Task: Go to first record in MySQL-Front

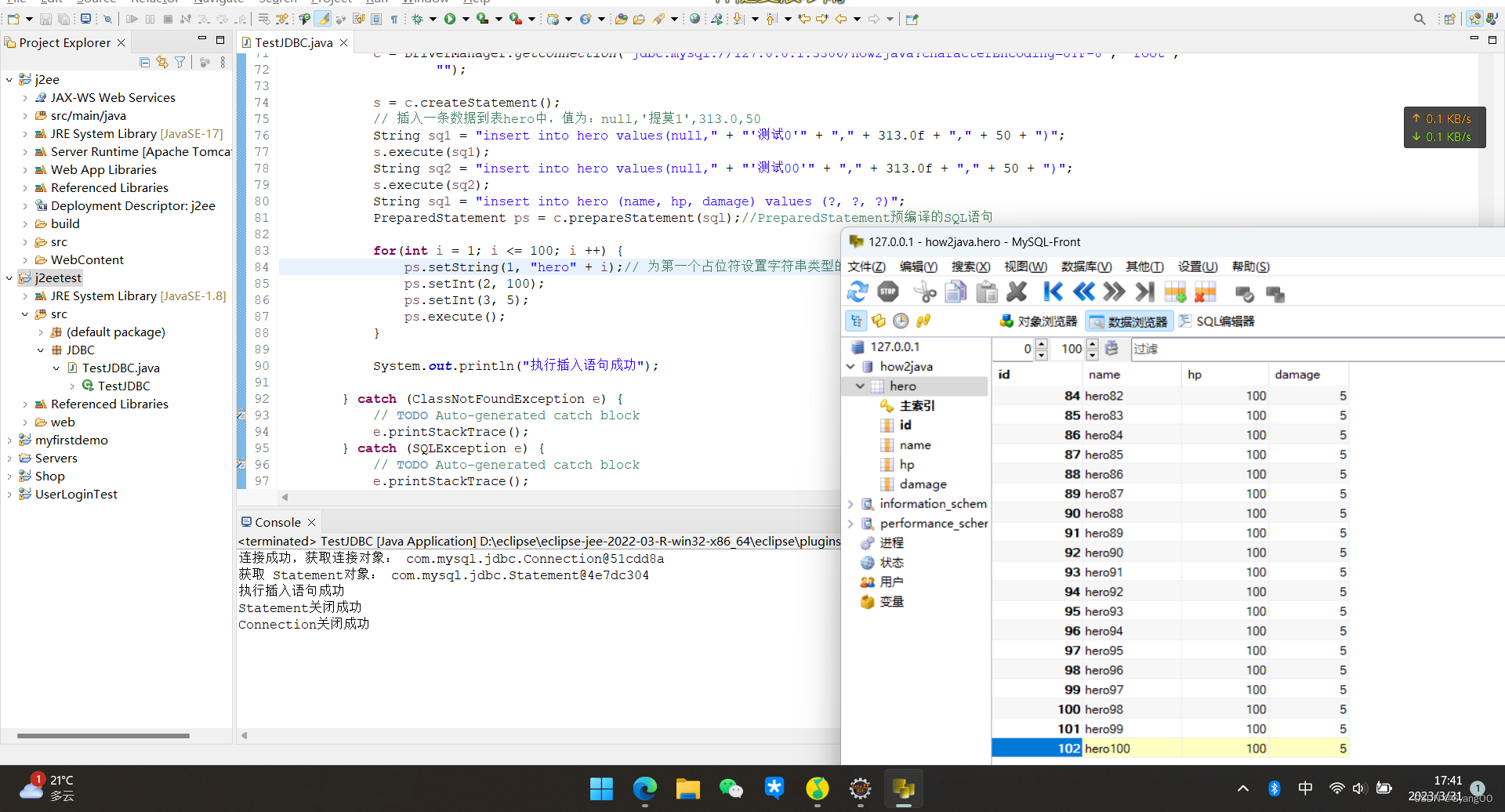Action: (1053, 292)
